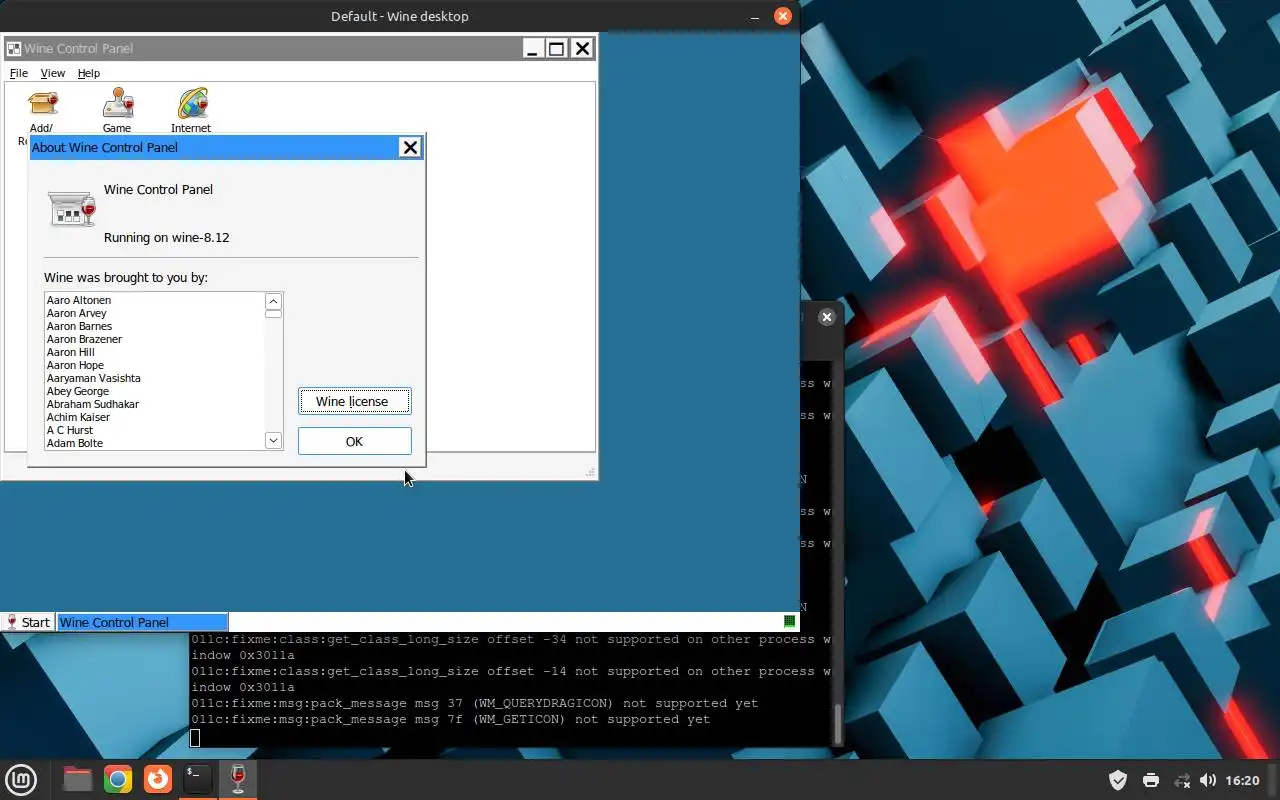Select Aaron Arvey in the contributors list
1280x800 pixels.
77,313
